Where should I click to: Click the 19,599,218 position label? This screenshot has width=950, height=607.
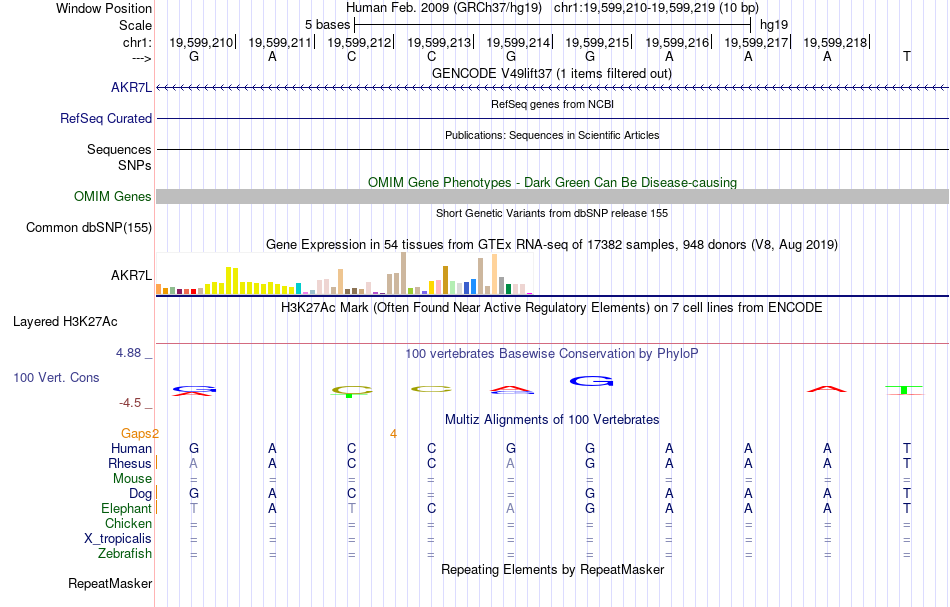click(835, 42)
